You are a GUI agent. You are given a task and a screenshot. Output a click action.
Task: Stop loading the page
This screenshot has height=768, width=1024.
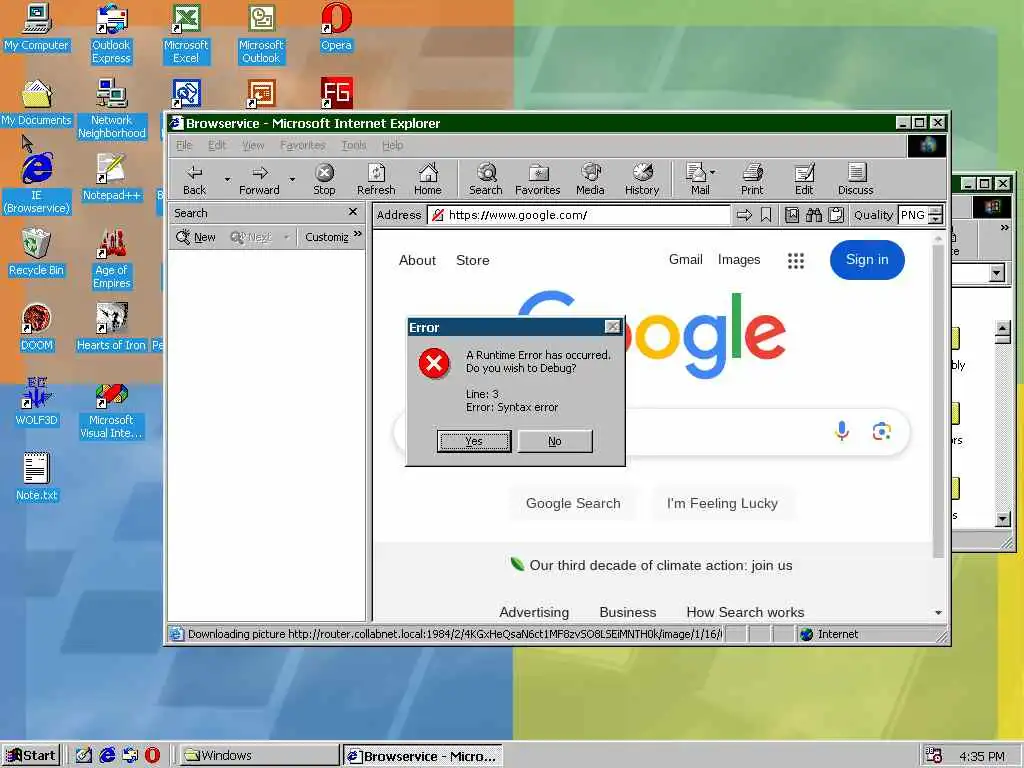tap(324, 180)
